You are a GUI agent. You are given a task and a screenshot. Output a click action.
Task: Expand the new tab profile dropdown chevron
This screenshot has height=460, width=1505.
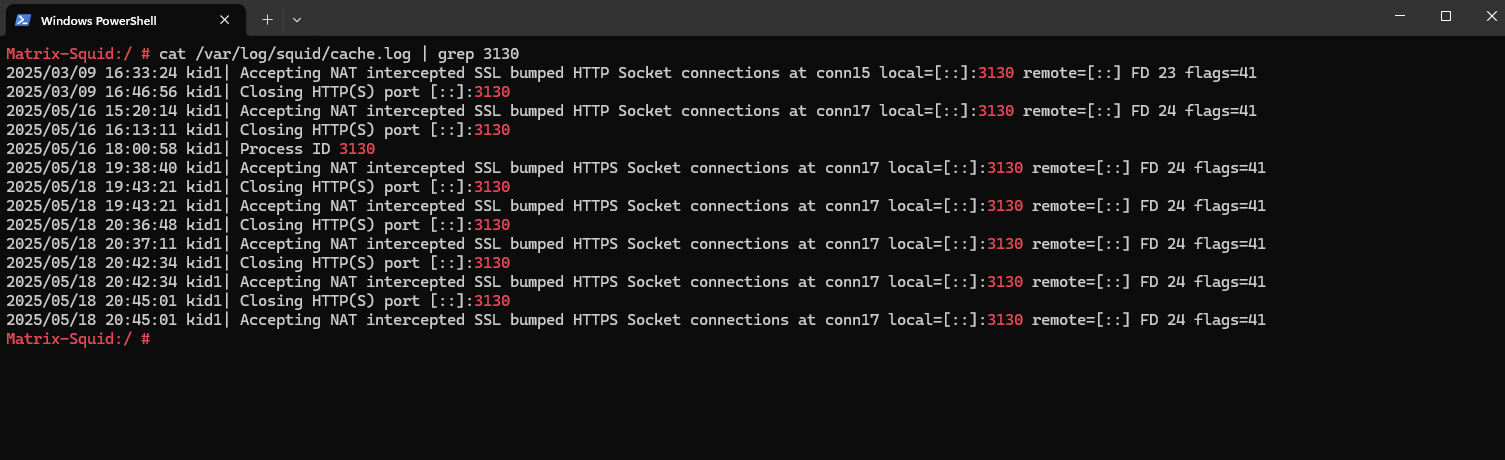[x=297, y=19]
